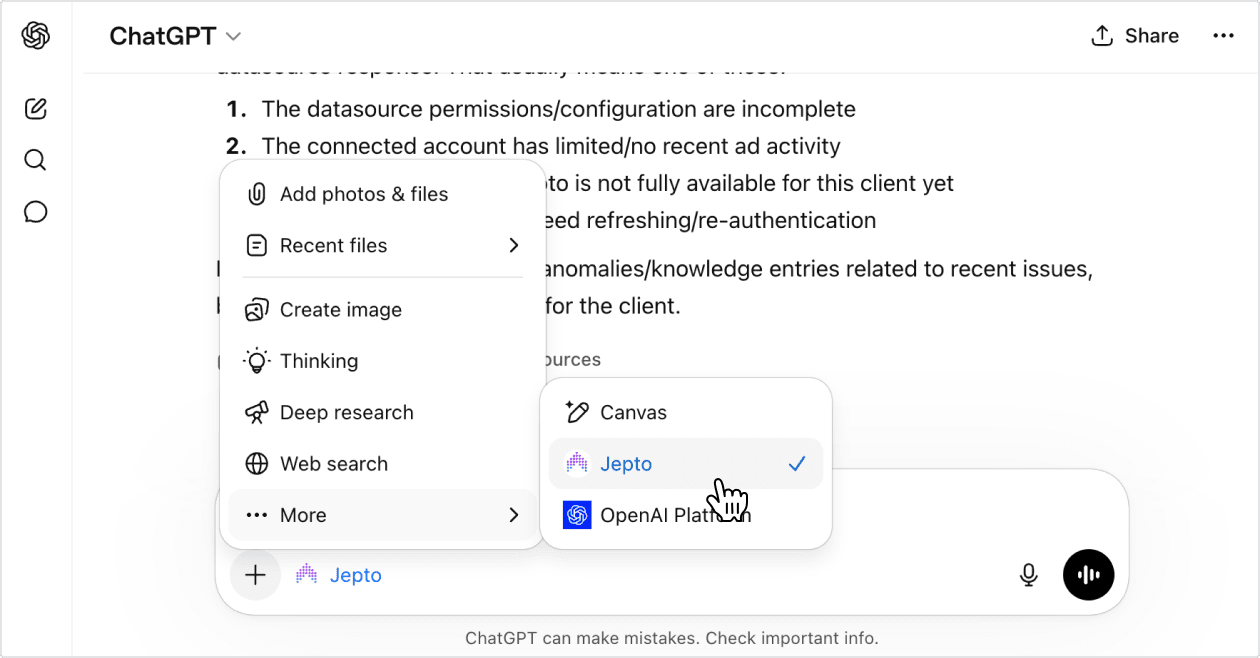Click the Jepto chip in the composer

[x=339, y=575]
